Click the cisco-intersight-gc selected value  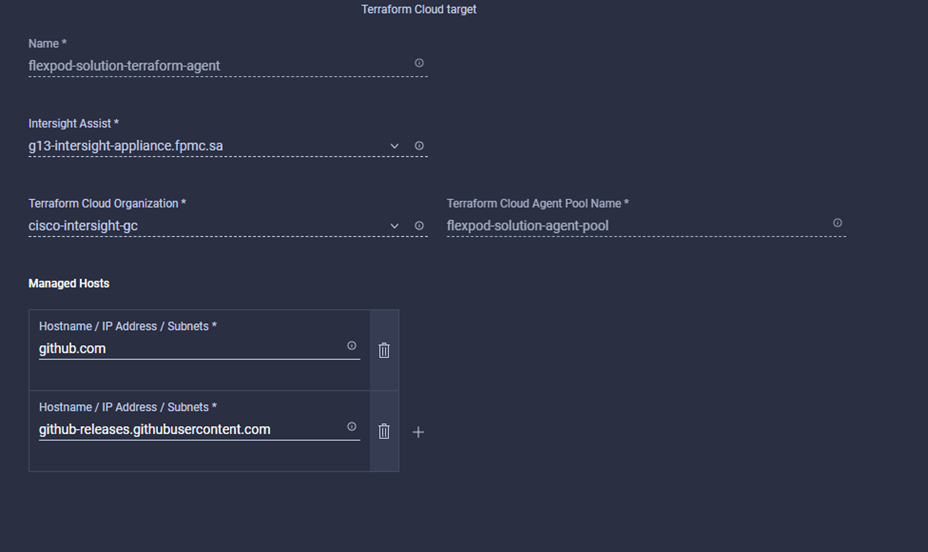pyautogui.click(x=83, y=226)
